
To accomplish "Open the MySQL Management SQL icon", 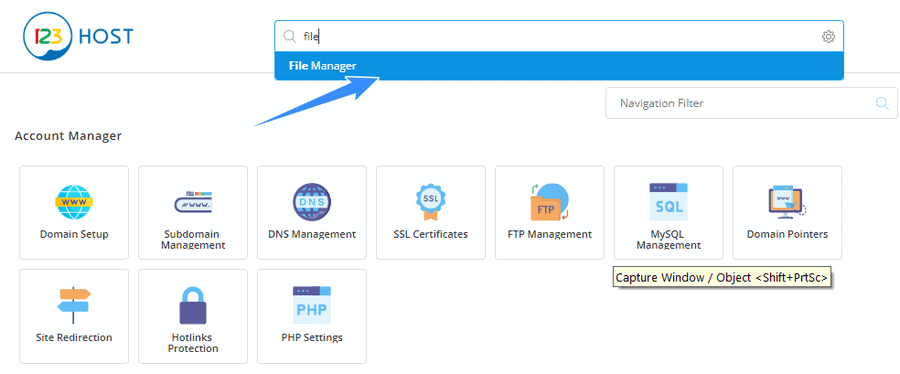I will coord(668,202).
